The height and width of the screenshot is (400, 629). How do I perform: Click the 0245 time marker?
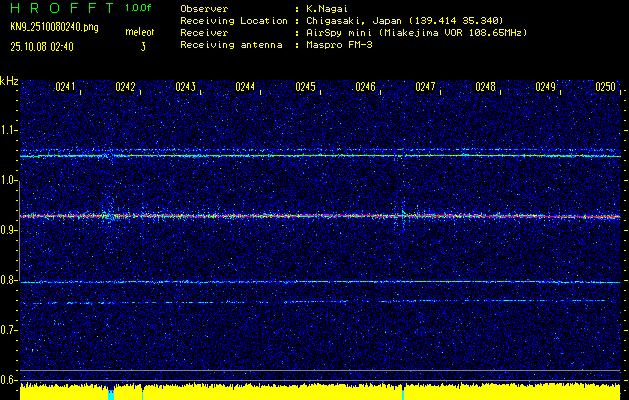pos(306,87)
